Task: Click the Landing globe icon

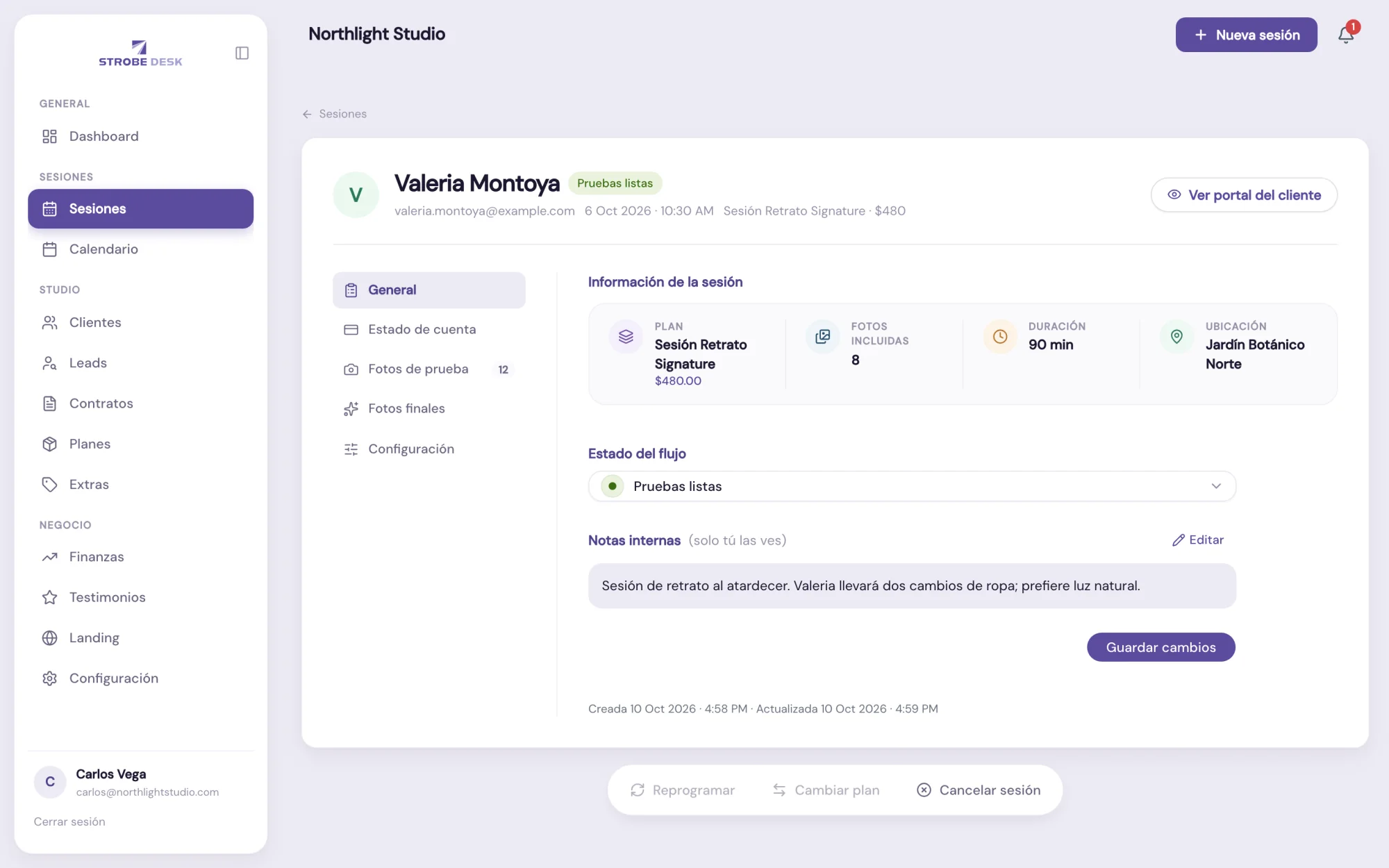Action: click(x=49, y=637)
